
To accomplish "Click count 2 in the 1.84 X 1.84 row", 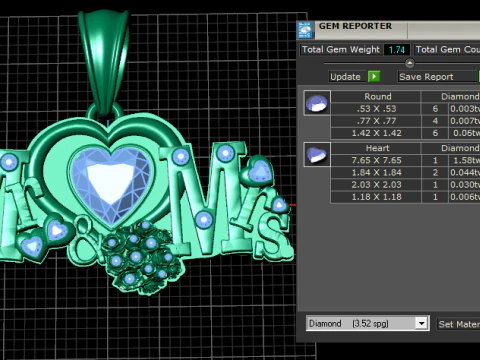I will (435, 173).
